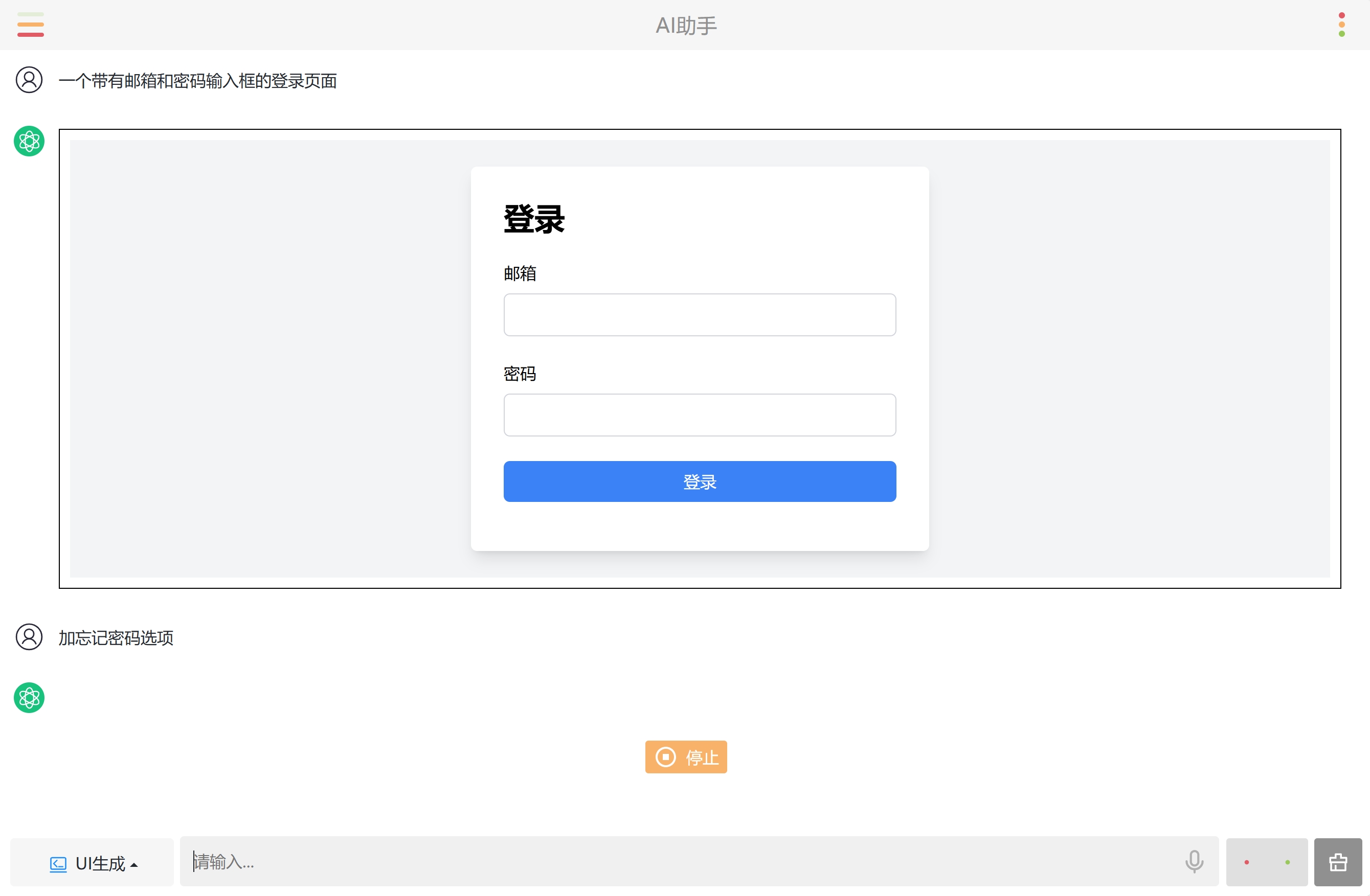Image resolution: width=1370 pixels, height=896 pixels.
Task: Click the UI生成 terminal icon
Action: pos(58,864)
